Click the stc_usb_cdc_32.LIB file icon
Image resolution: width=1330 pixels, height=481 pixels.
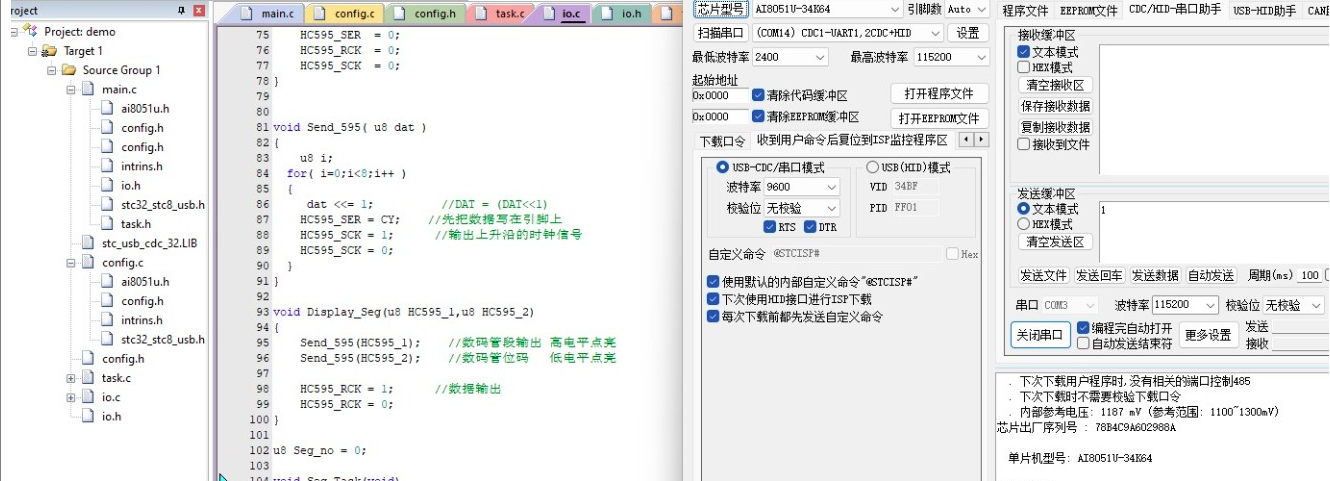[88, 243]
